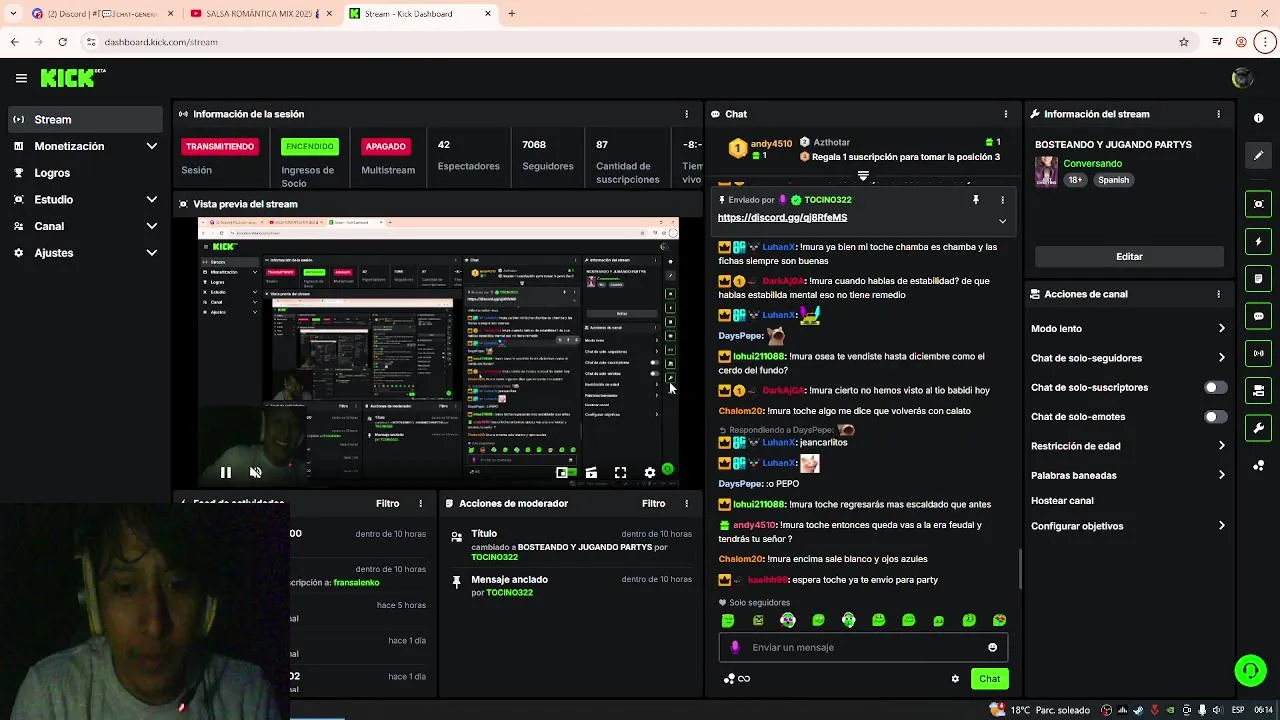Open chat settings gear next to Chat button
The width and height of the screenshot is (1280, 720).
(x=955, y=679)
